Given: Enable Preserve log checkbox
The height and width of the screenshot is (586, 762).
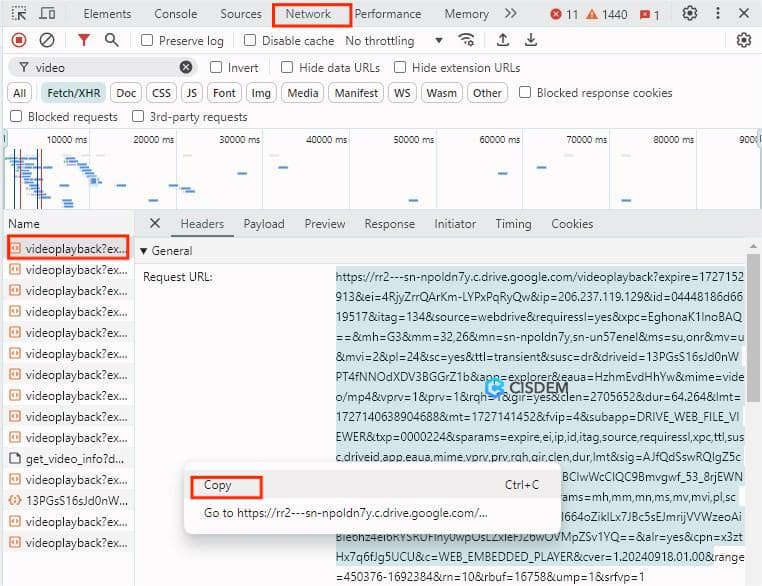Looking at the screenshot, I should pyautogui.click(x=147, y=40).
